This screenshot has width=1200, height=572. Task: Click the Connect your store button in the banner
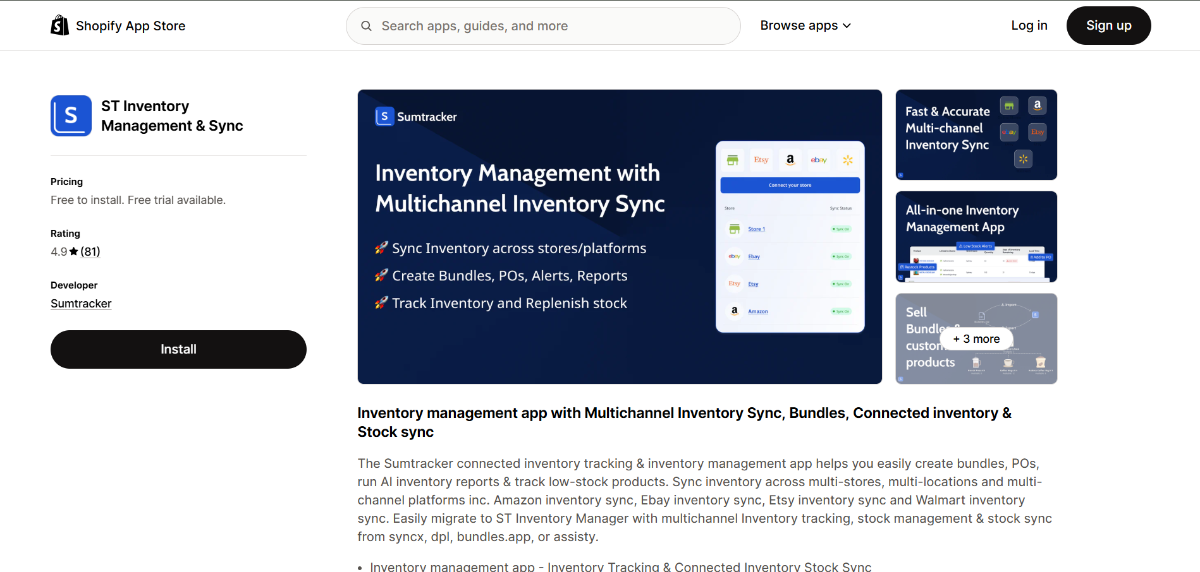[790, 185]
